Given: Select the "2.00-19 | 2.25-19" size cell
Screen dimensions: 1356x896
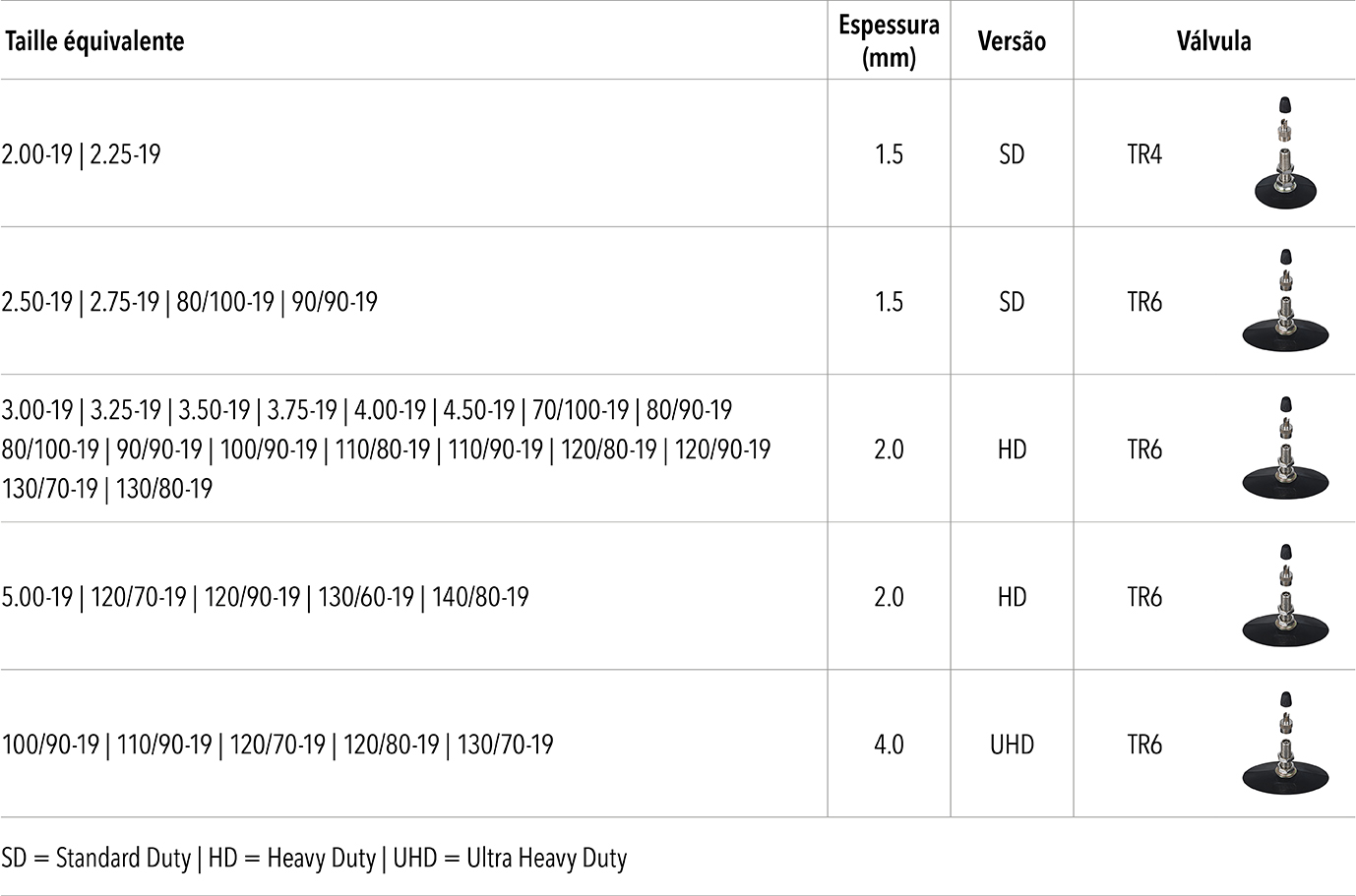Looking at the screenshot, I should click(x=82, y=154).
